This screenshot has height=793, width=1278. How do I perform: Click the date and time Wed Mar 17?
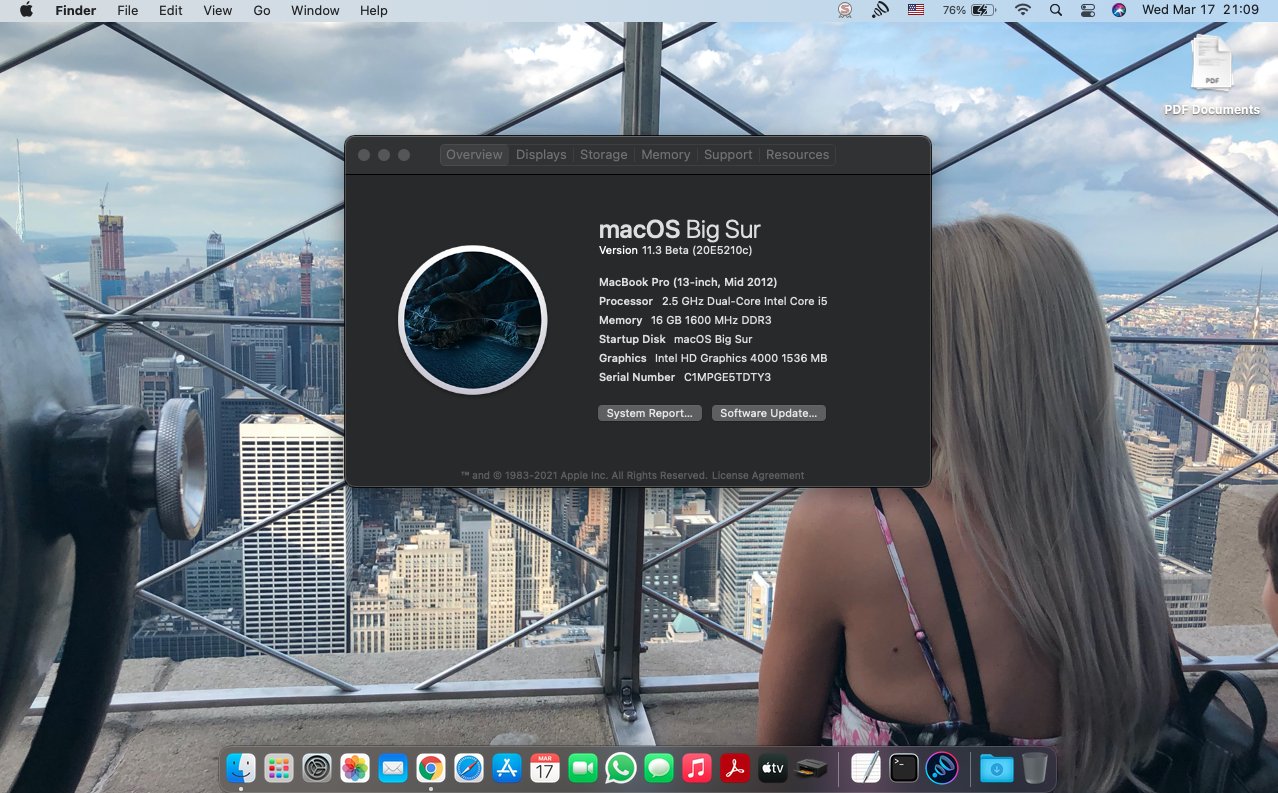click(x=1200, y=10)
